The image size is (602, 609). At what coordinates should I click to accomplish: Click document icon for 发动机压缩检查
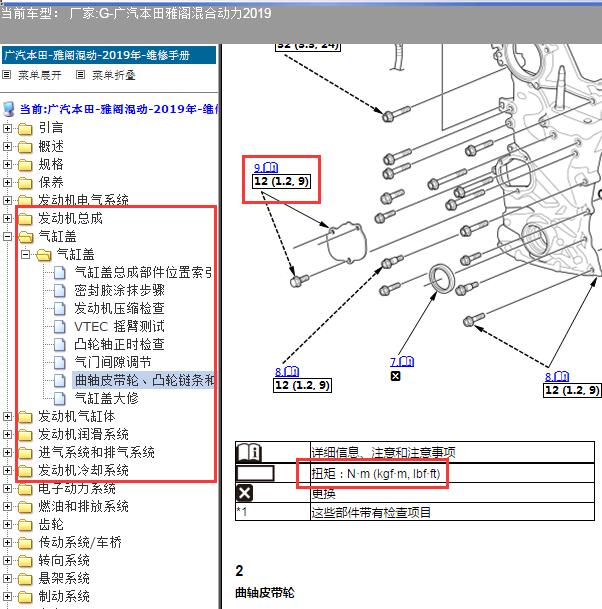(59, 308)
